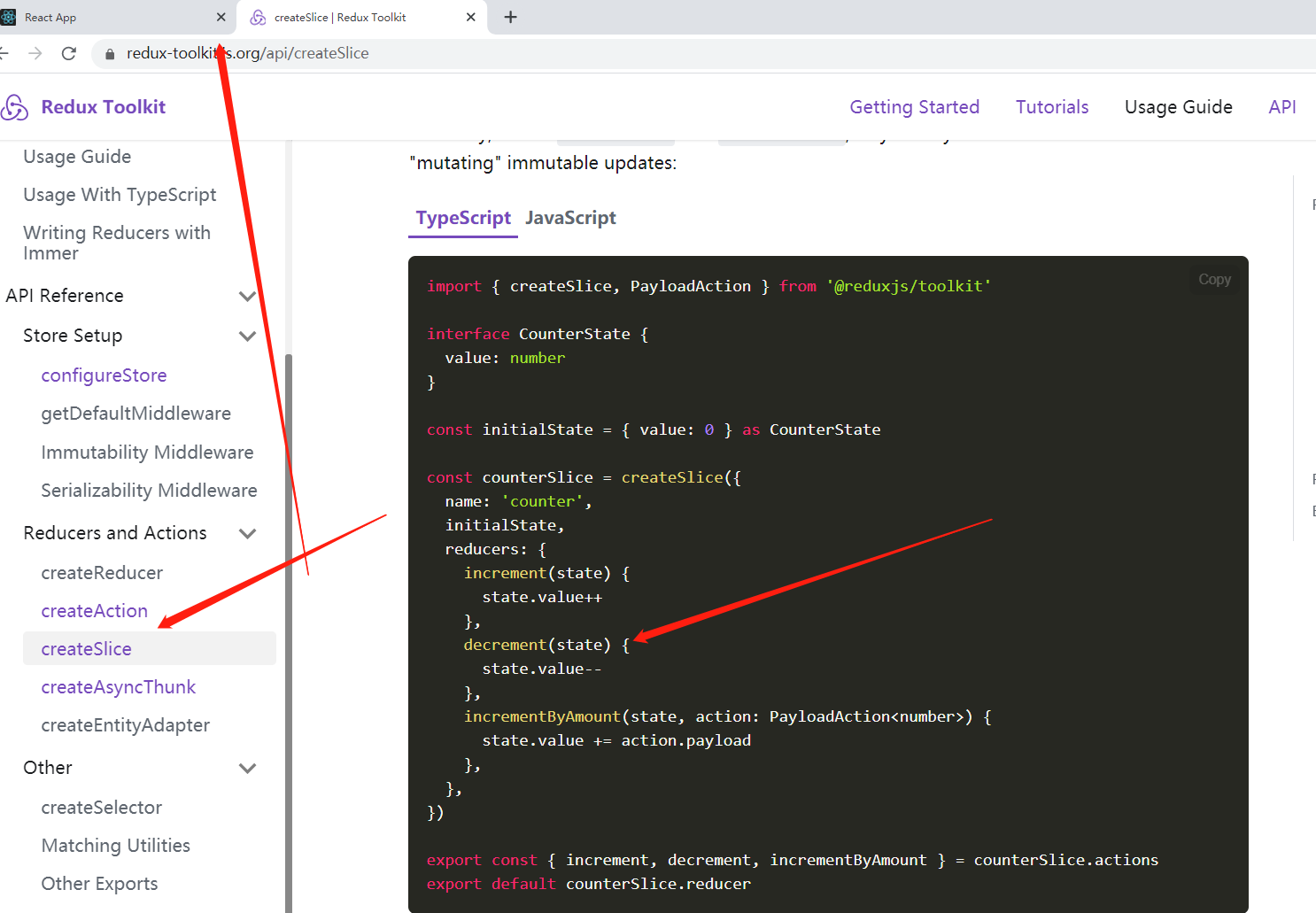This screenshot has width=1316, height=913.
Task: Open the API nav link
Action: pyautogui.click(x=1282, y=107)
